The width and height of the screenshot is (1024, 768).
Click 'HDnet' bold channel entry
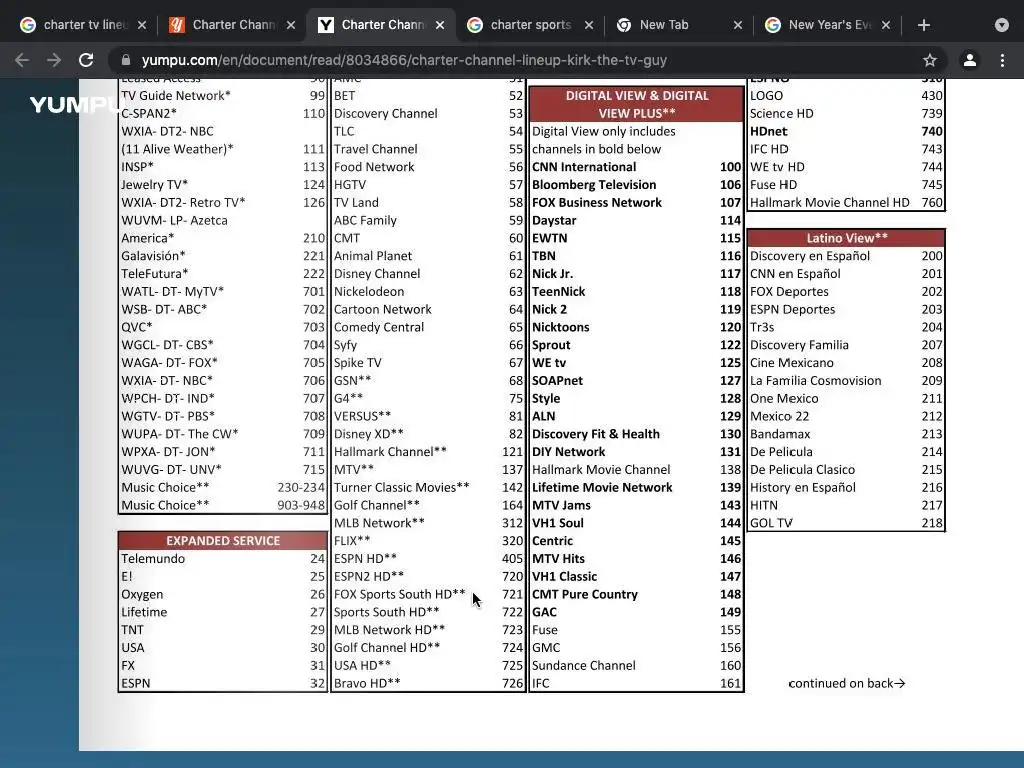(846, 131)
